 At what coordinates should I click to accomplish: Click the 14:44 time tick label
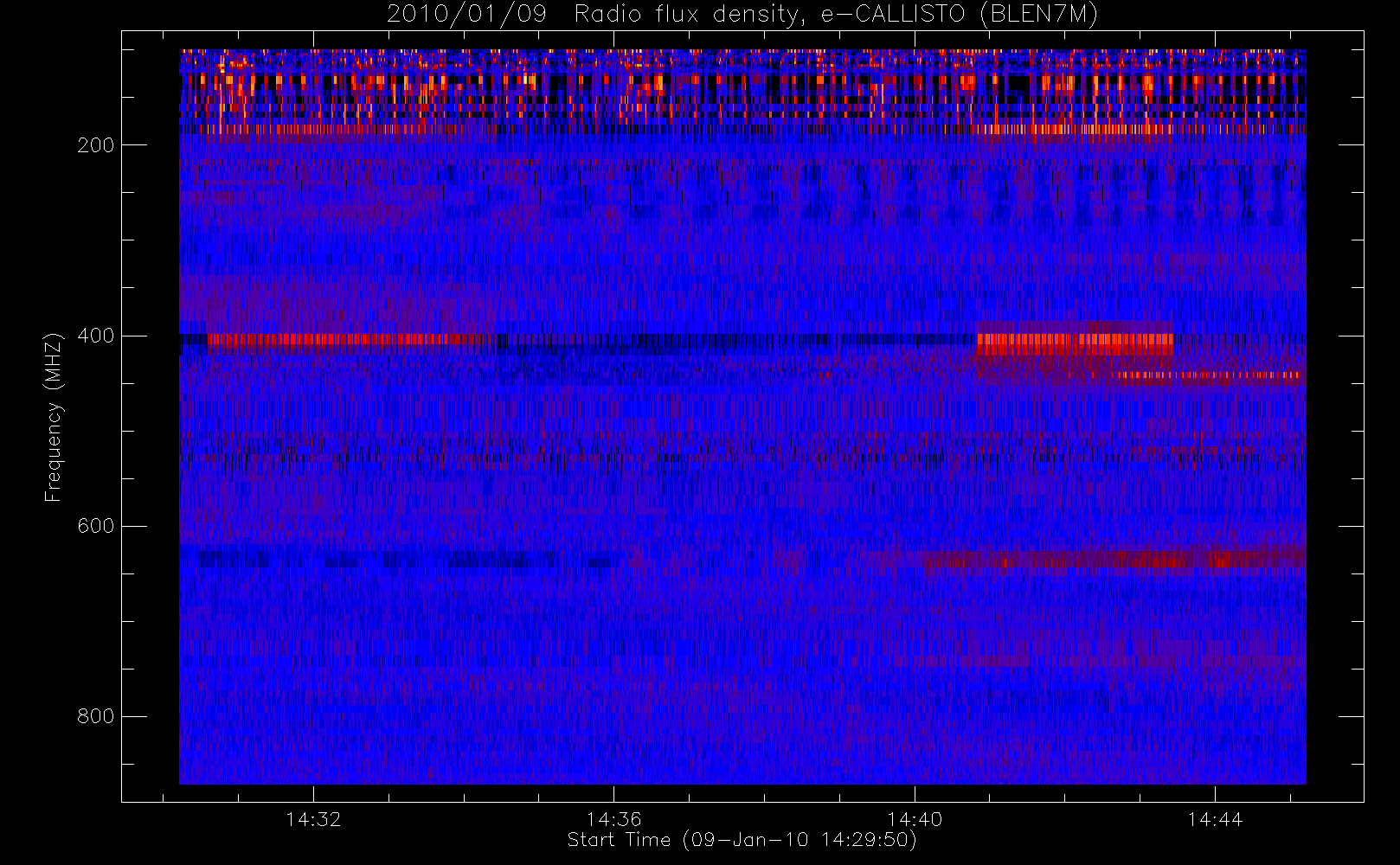[x=1215, y=819]
